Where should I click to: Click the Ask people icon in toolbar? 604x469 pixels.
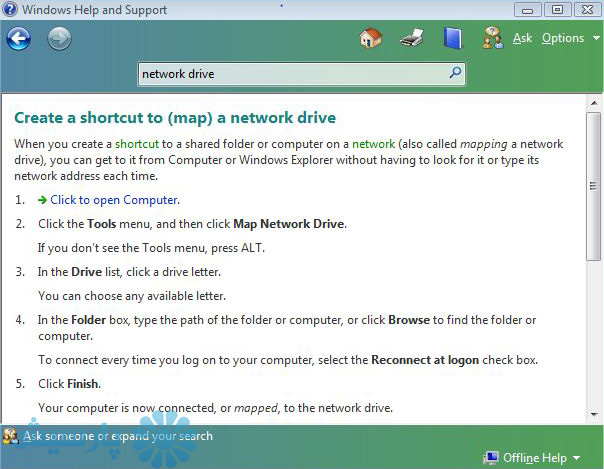tap(493, 38)
